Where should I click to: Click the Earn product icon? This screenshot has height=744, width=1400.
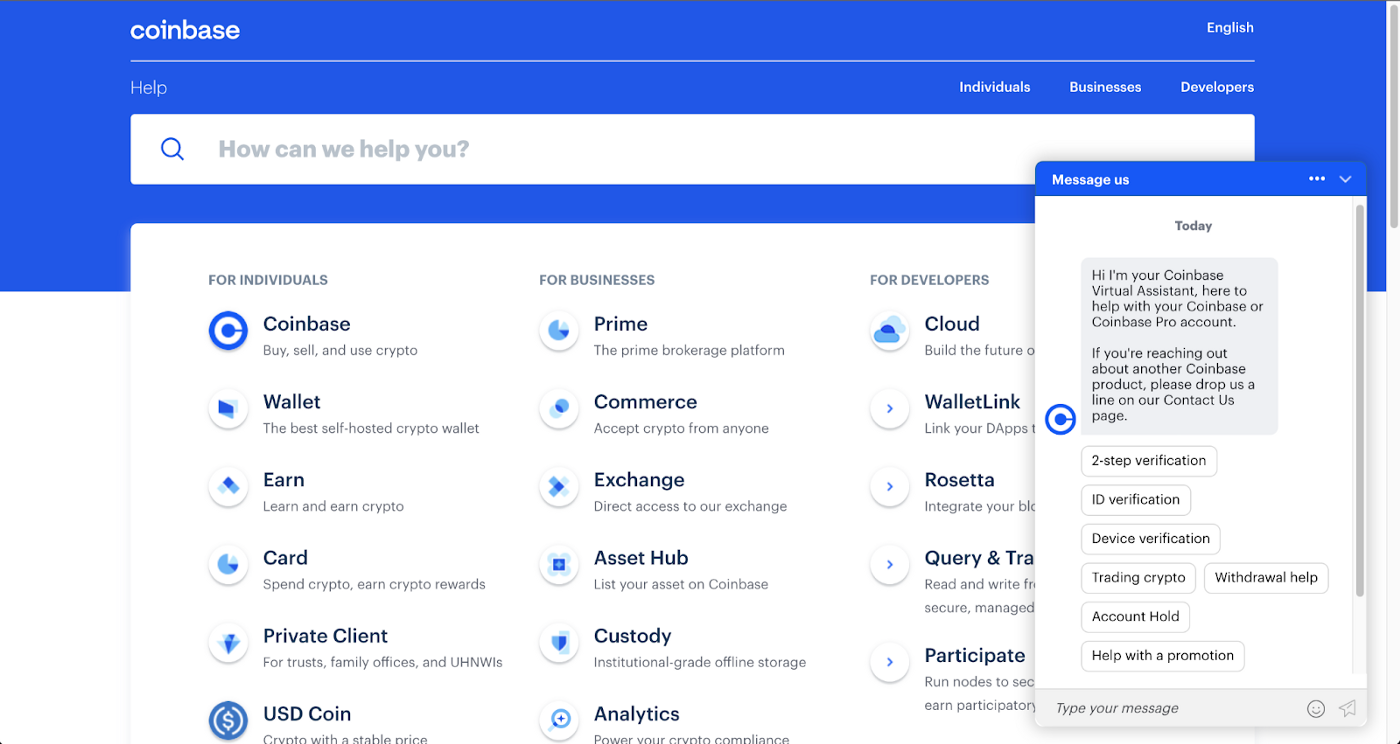(228, 487)
